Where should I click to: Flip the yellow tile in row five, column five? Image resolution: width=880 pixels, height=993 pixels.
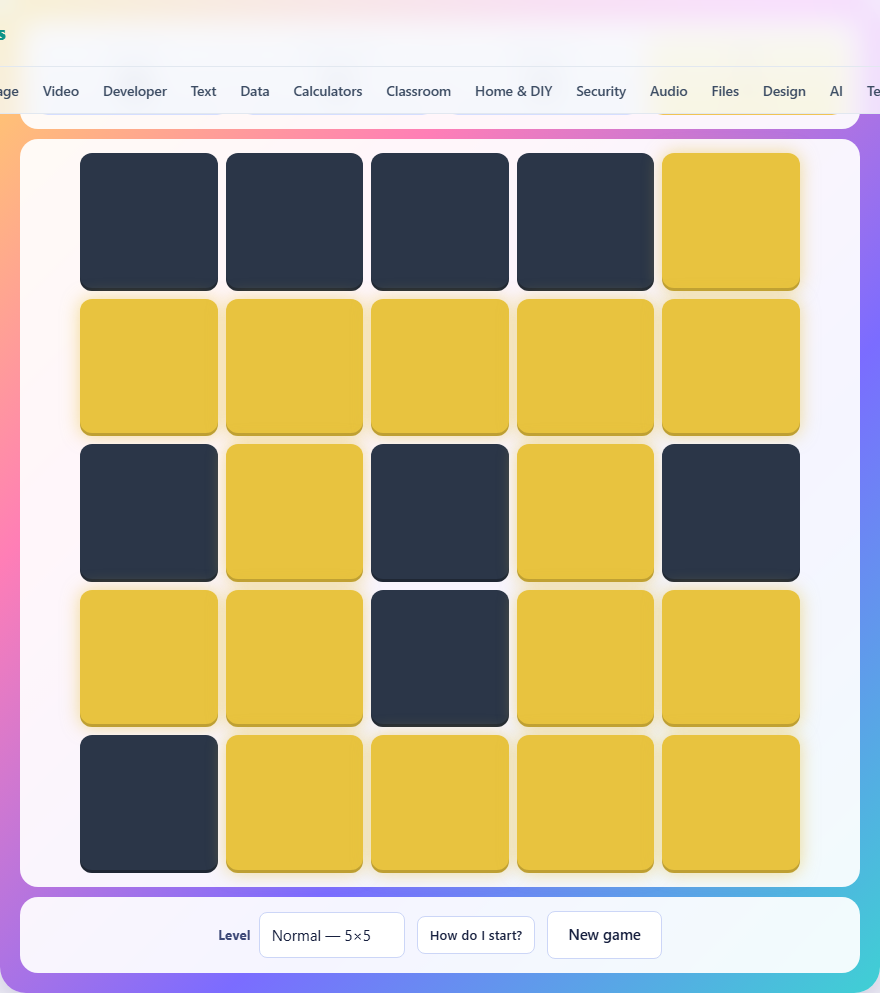[x=731, y=804]
